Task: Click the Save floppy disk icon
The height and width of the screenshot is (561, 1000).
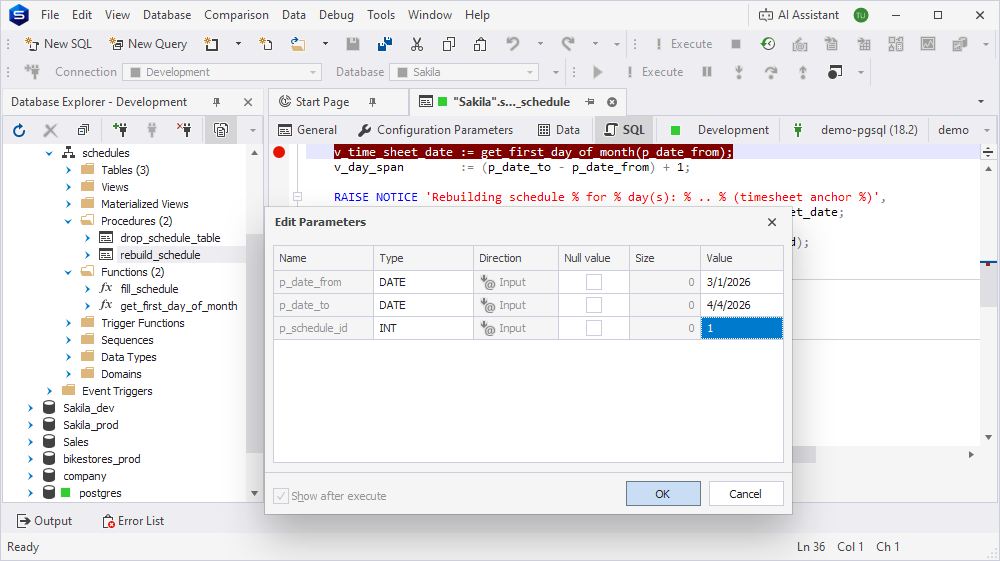Action: (x=353, y=44)
